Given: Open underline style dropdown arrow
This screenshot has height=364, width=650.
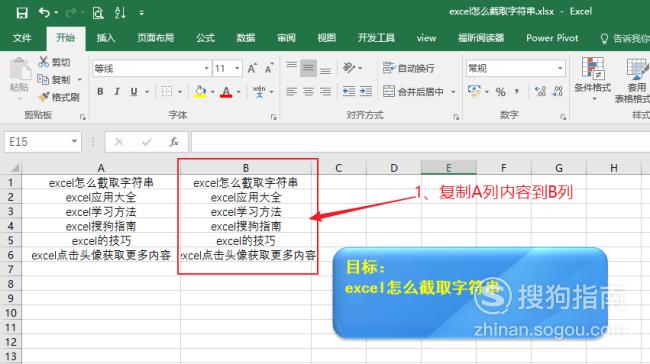Looking at the screenshot, I should 147,92.
